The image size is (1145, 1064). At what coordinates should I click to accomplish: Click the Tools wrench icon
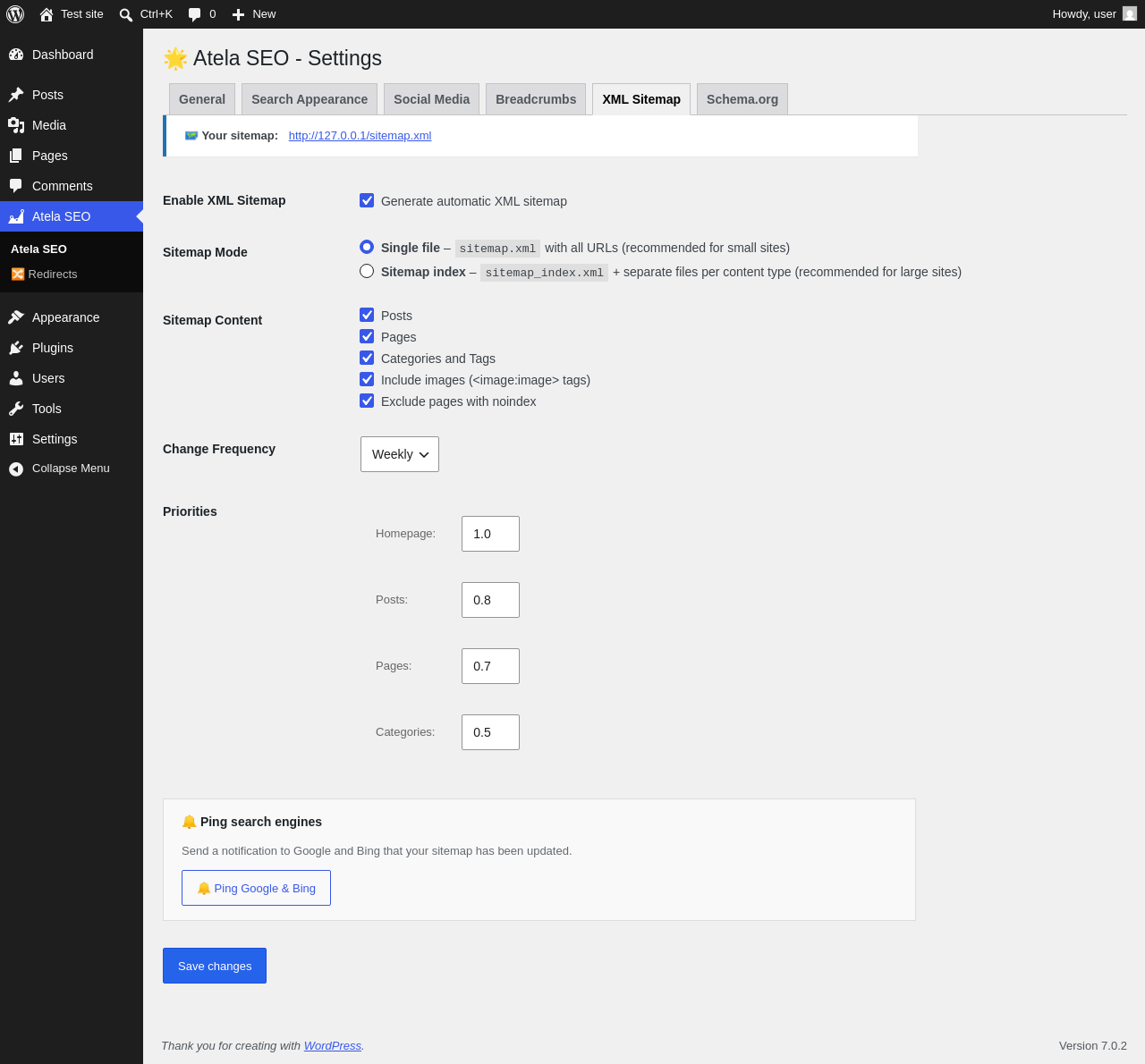16,409
